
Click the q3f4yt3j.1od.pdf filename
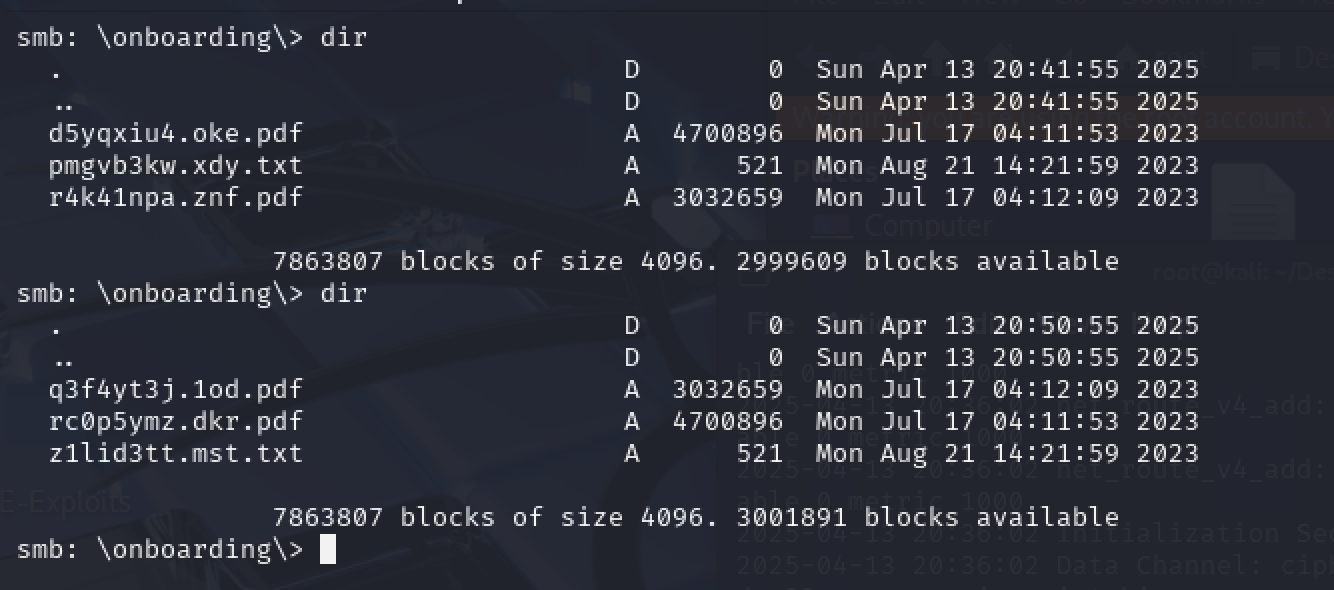pyautogui.click(x=175, y=389)
